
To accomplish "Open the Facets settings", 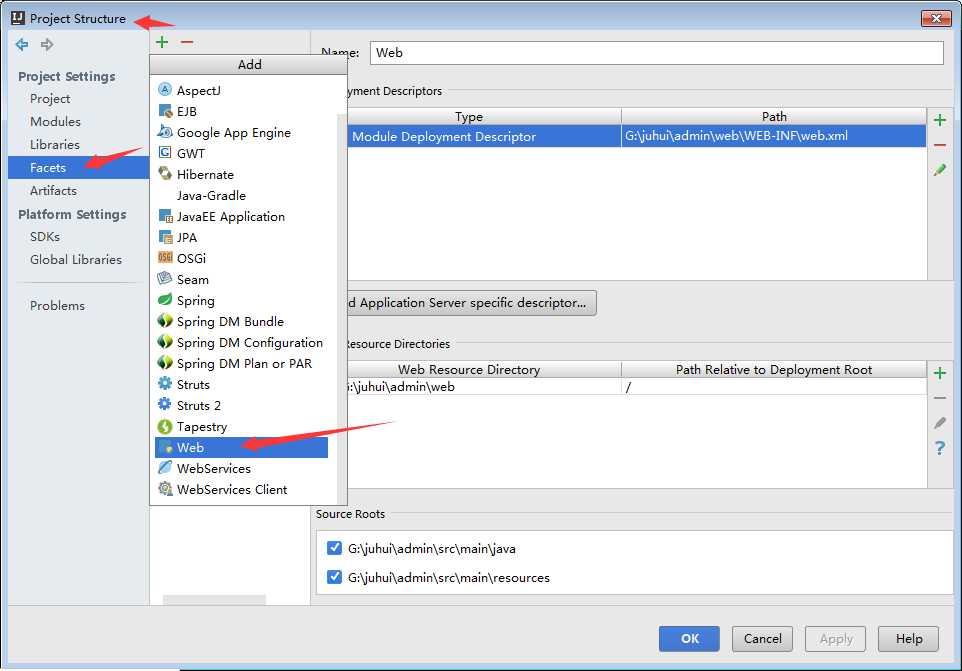I will (79, 167).
